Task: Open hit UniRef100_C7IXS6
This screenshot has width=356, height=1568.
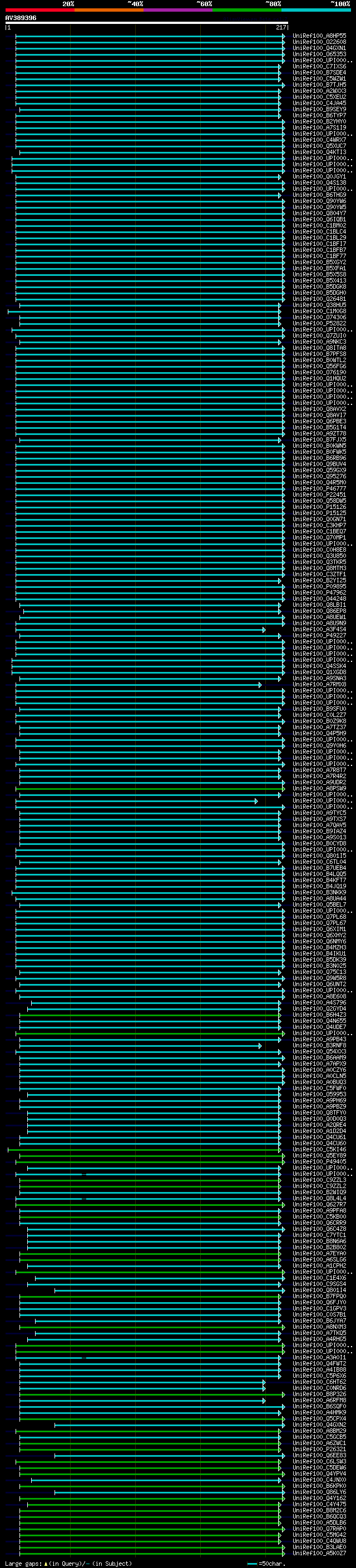Action: 319,66
